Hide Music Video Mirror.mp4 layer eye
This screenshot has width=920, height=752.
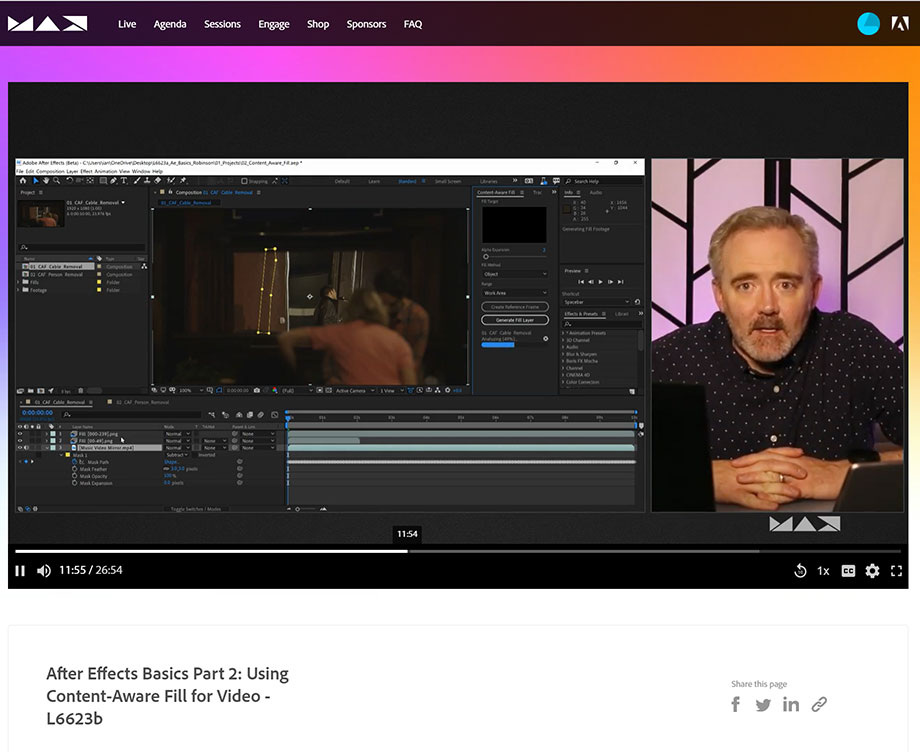pyautogui.click(x=20, y=448)
